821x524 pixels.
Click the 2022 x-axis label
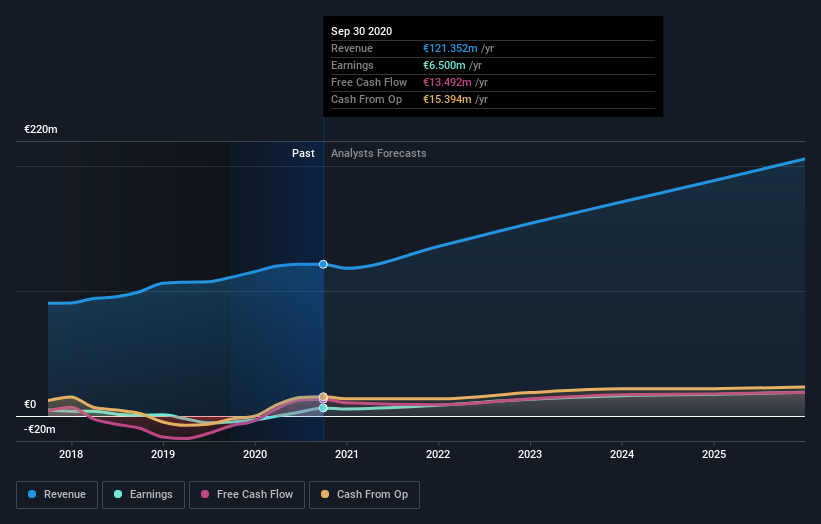(x=438, y=454)
